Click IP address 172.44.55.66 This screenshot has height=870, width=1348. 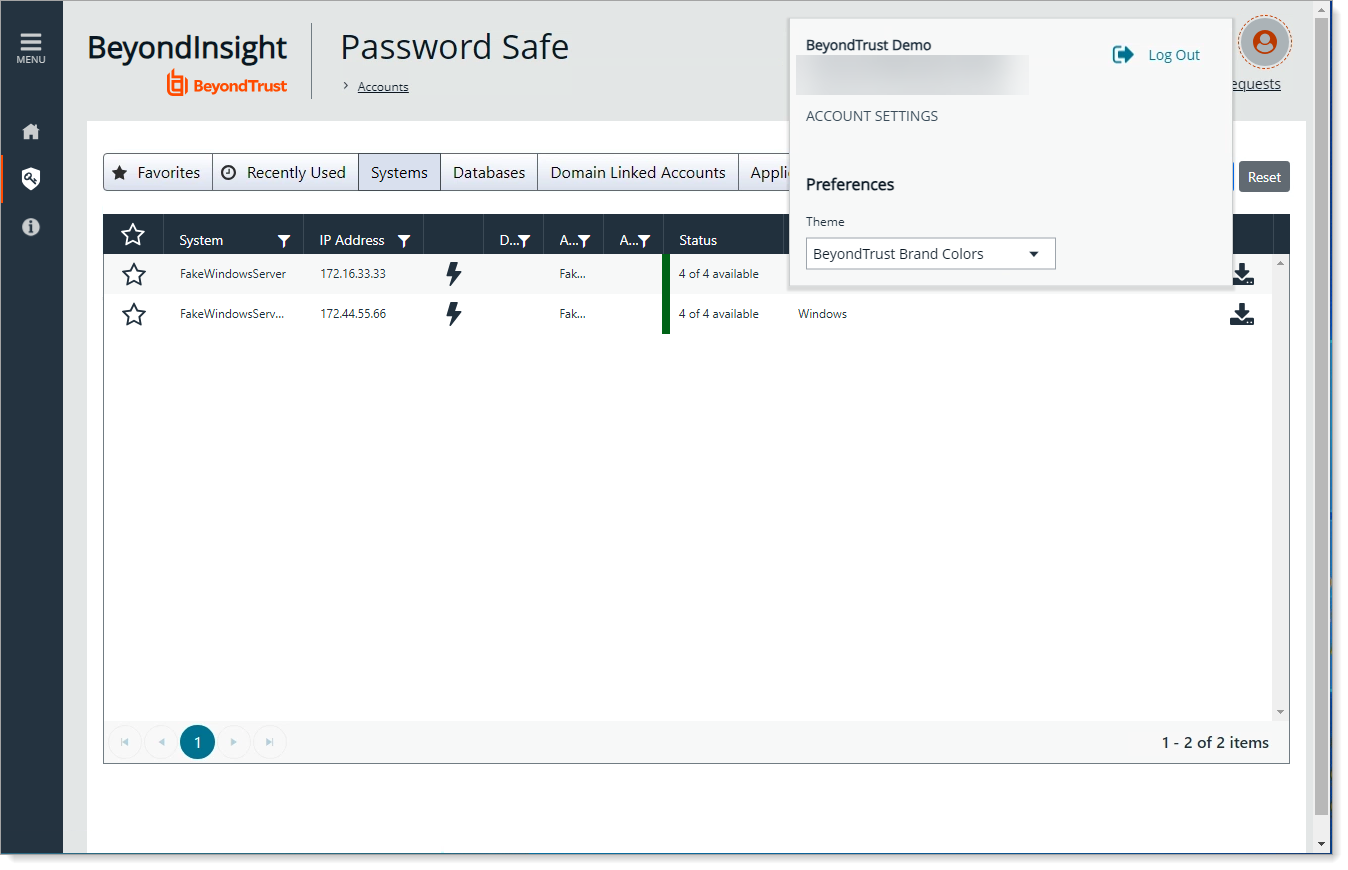[353, 314]
